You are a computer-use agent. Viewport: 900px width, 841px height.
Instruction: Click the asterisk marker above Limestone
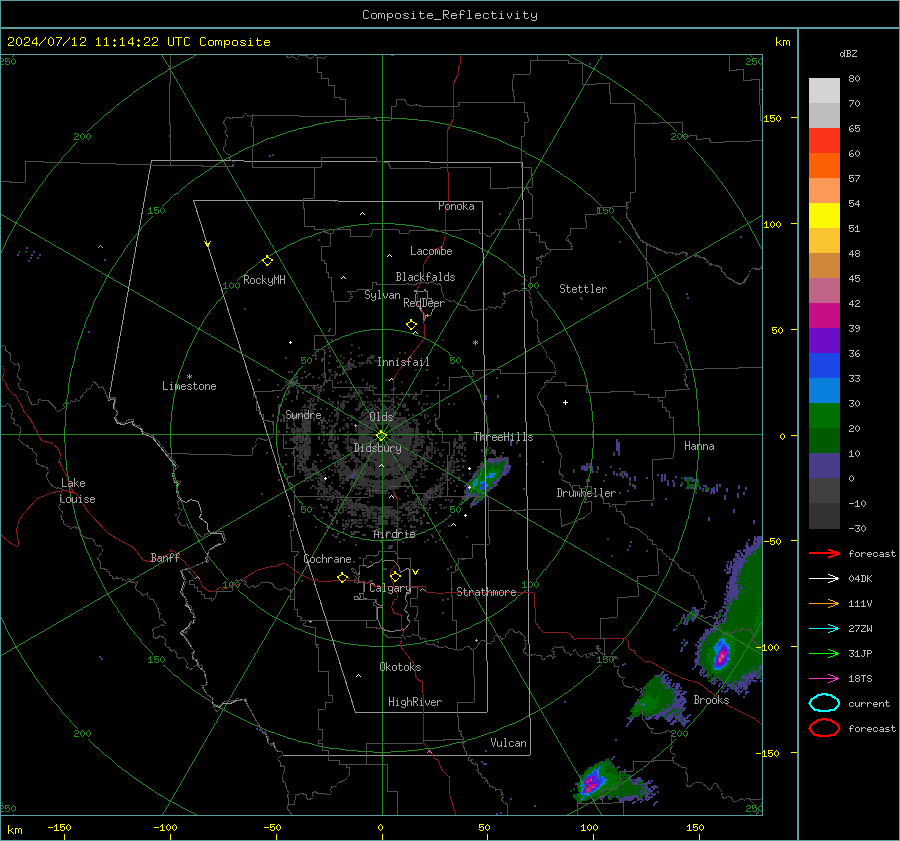(189, 377)
